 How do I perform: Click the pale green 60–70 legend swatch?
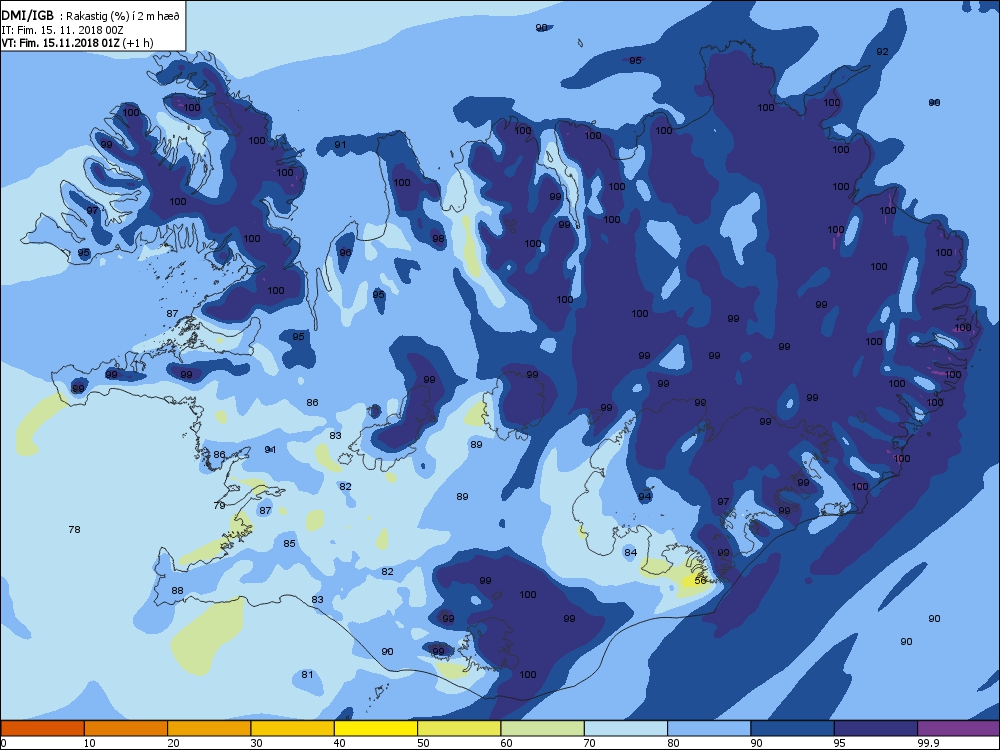[543, 728]
